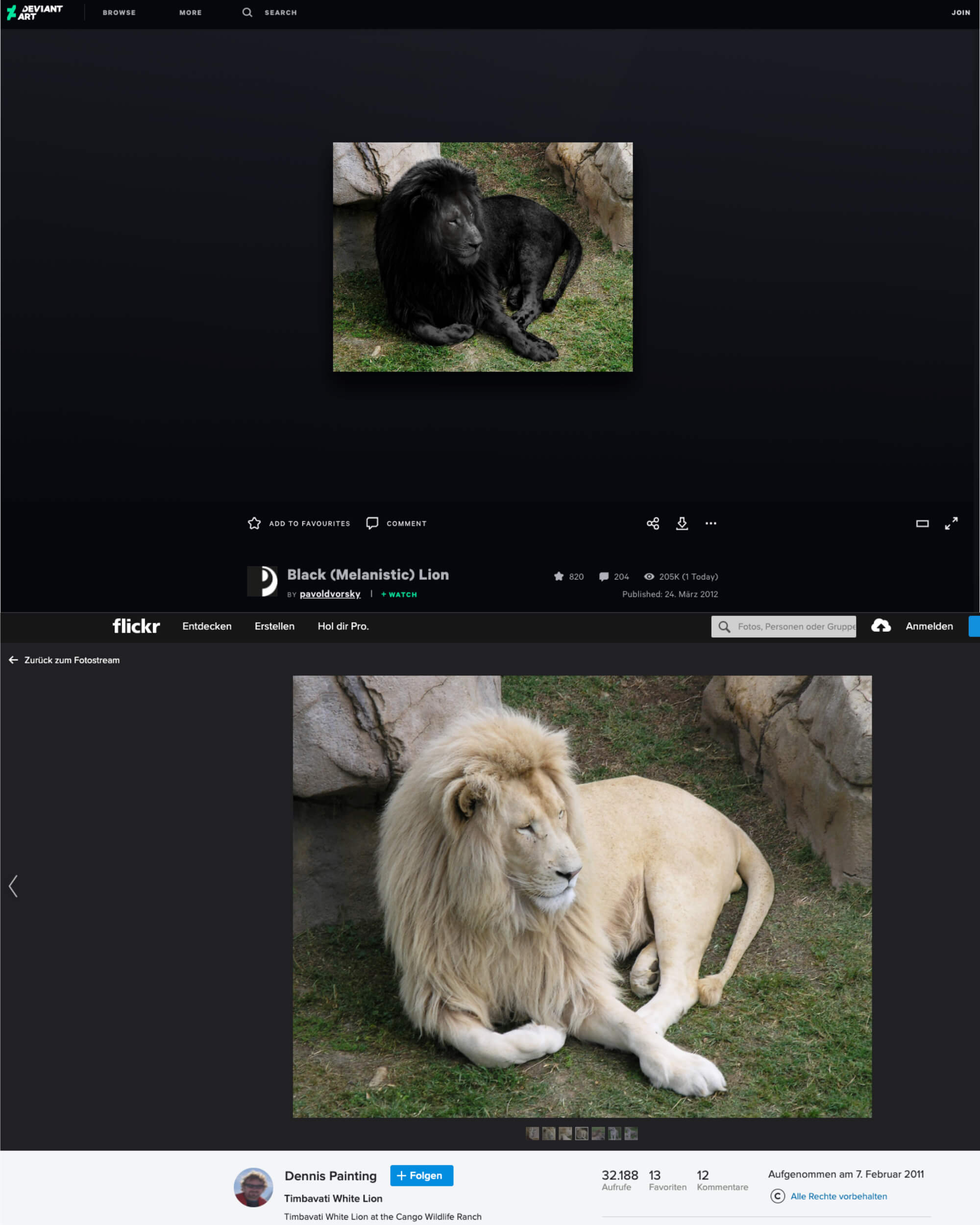Expand the artwork to fullscreen
980x1225 pixels.
951,523
